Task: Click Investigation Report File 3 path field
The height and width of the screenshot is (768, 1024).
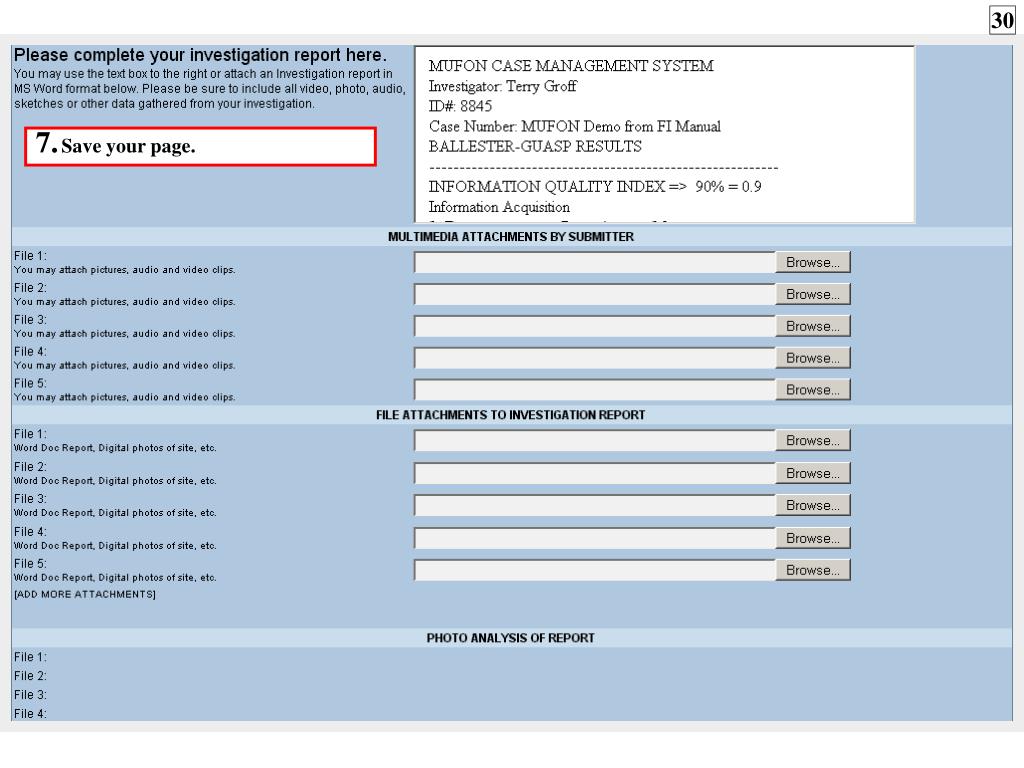Action: pyautogui.click(x=594, y=505)
